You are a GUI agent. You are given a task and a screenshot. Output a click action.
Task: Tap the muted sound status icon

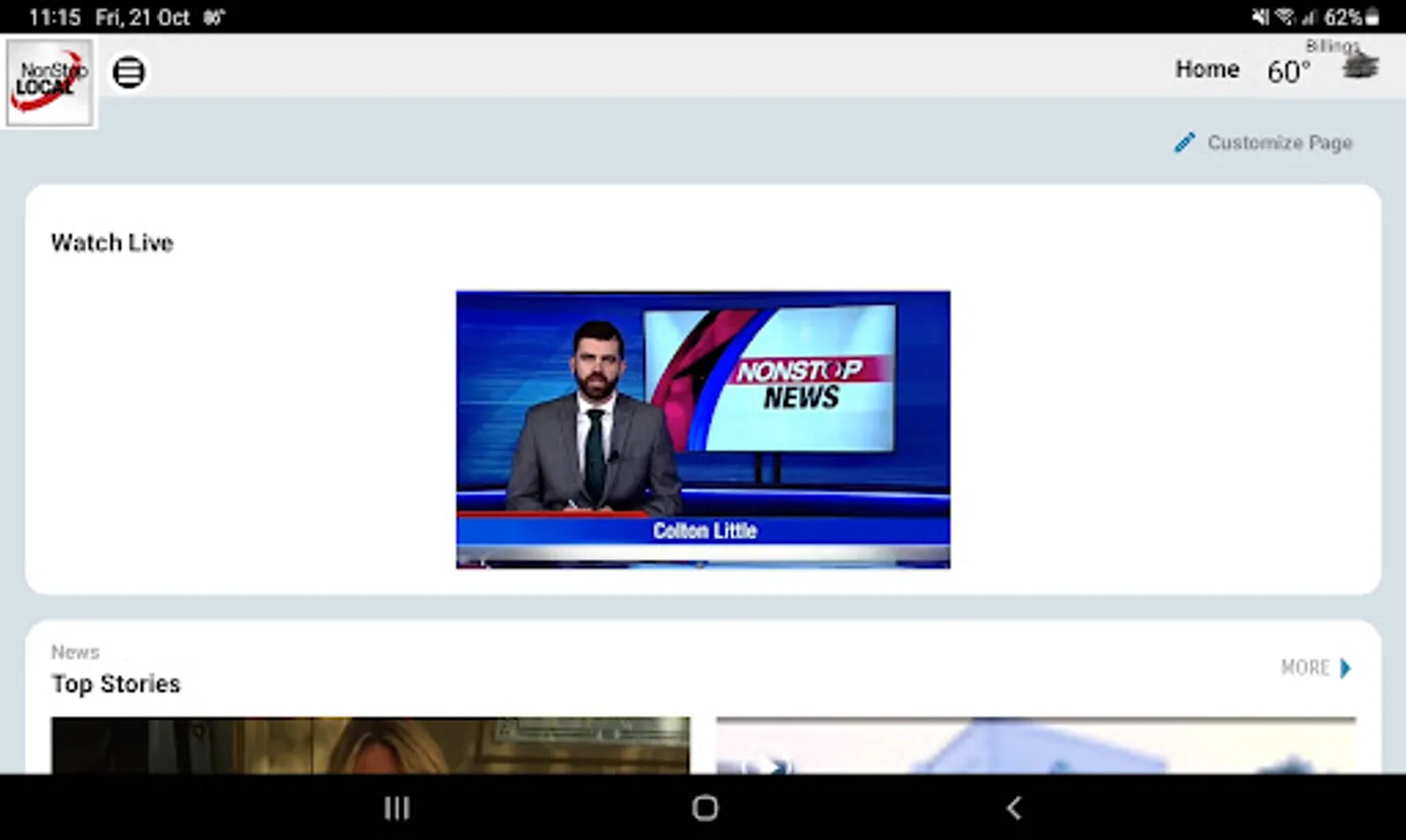1260,17
